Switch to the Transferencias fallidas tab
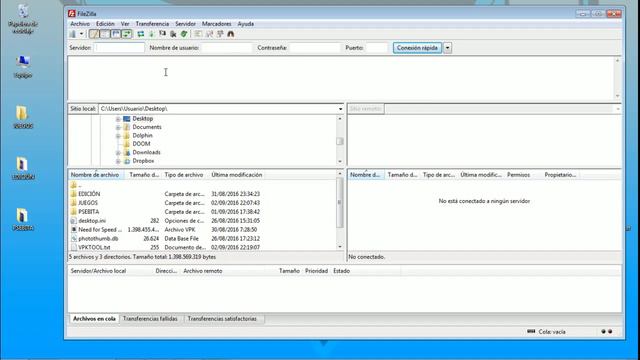 150,319
